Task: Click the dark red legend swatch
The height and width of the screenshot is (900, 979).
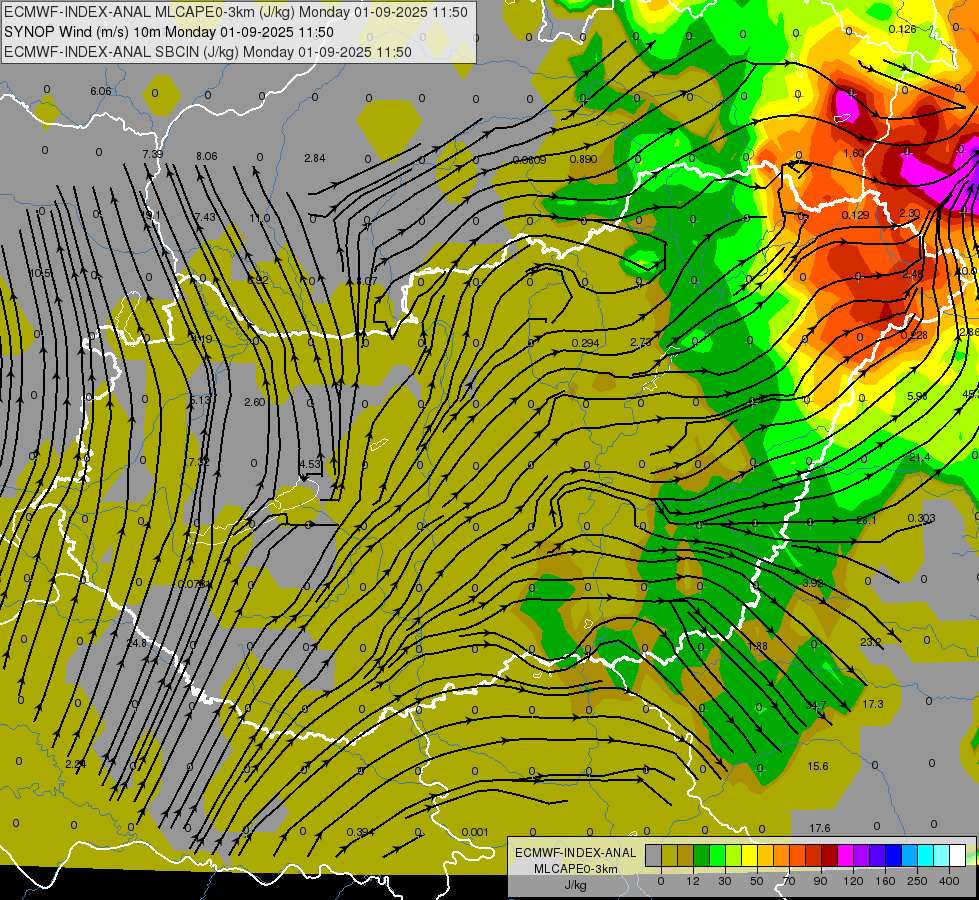Action: coord(829,855)
